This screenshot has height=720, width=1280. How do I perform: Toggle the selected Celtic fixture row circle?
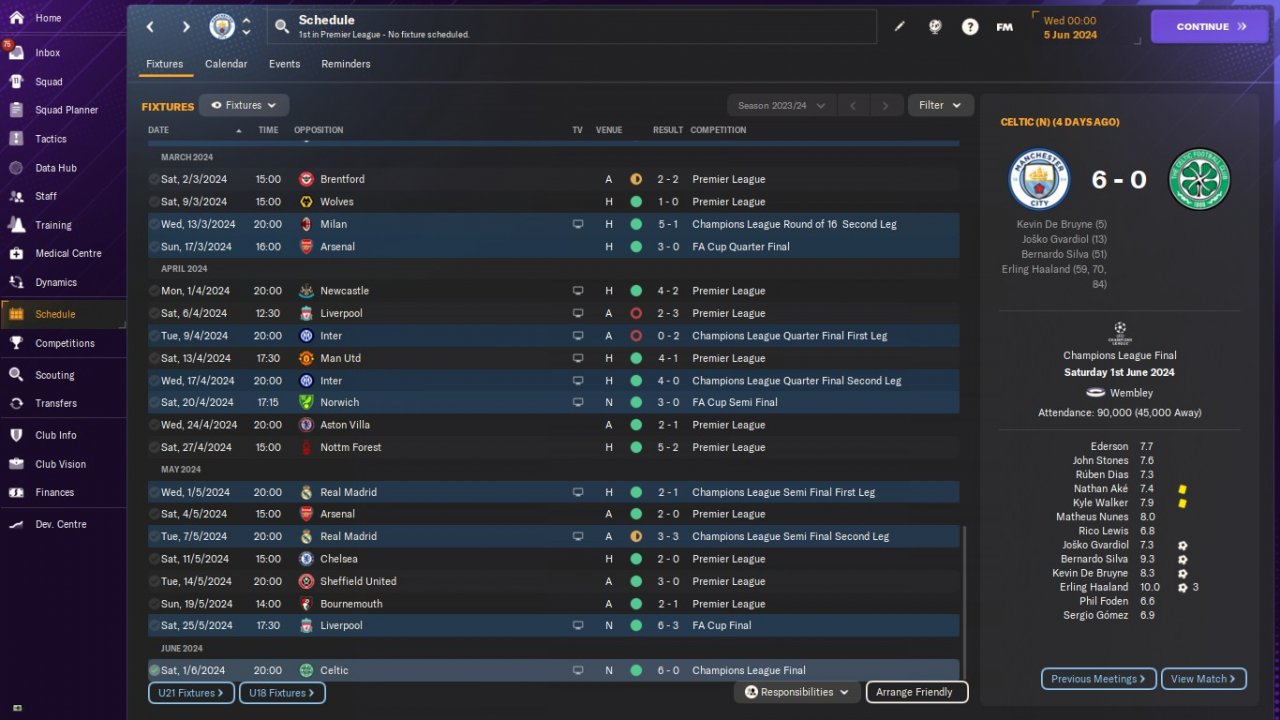154,670
